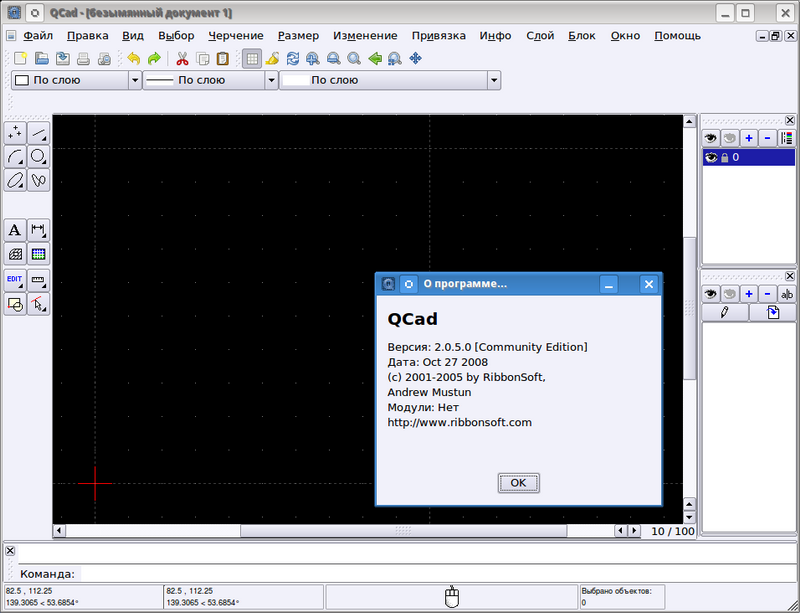Create a new document via toolbar icon
Screen dimensions: 800x613
(x=20, y=59)
